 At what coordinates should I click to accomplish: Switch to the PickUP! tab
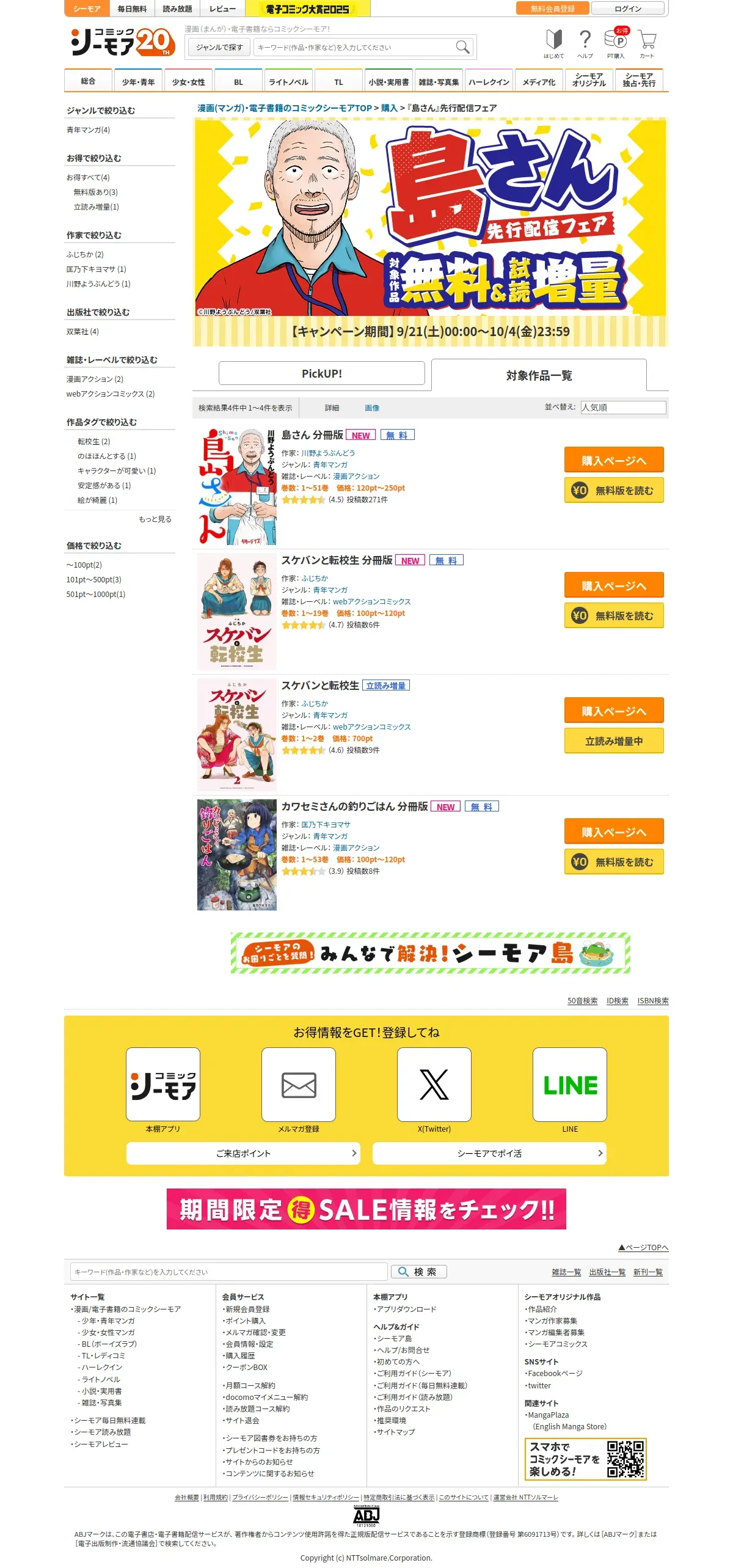coord(322,373)
